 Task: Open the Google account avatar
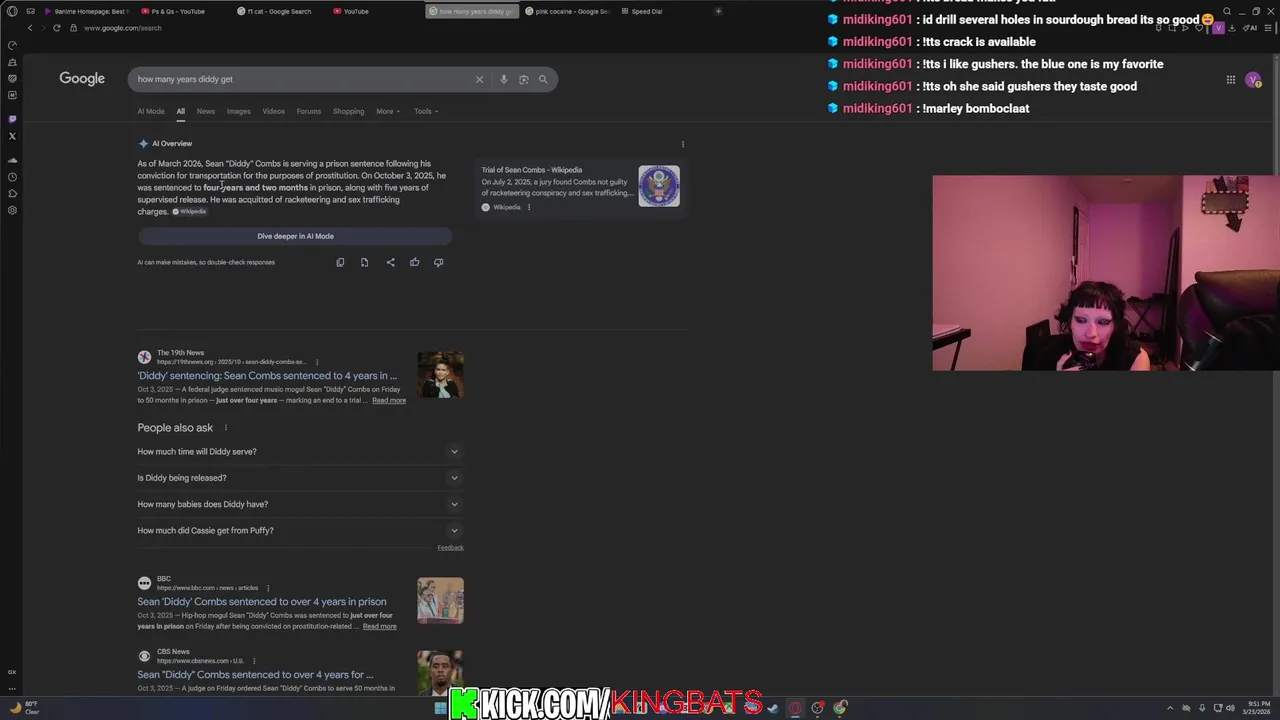tap(1253, 80)
